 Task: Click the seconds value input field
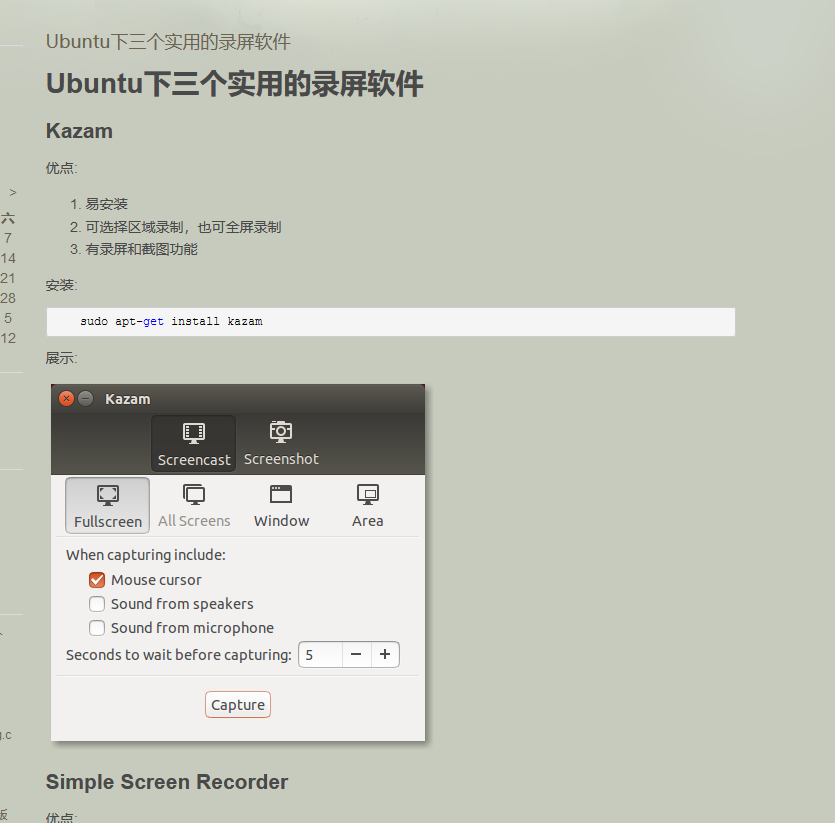coord(319,654)
